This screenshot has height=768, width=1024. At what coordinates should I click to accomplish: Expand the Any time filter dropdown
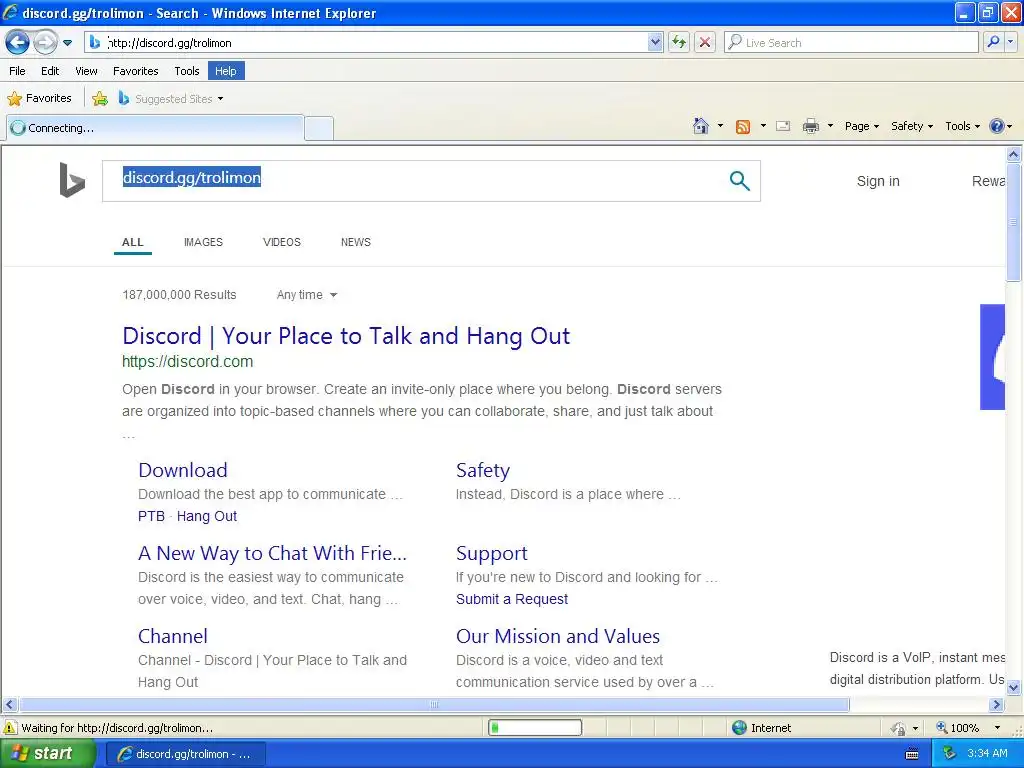pos(307,295)
